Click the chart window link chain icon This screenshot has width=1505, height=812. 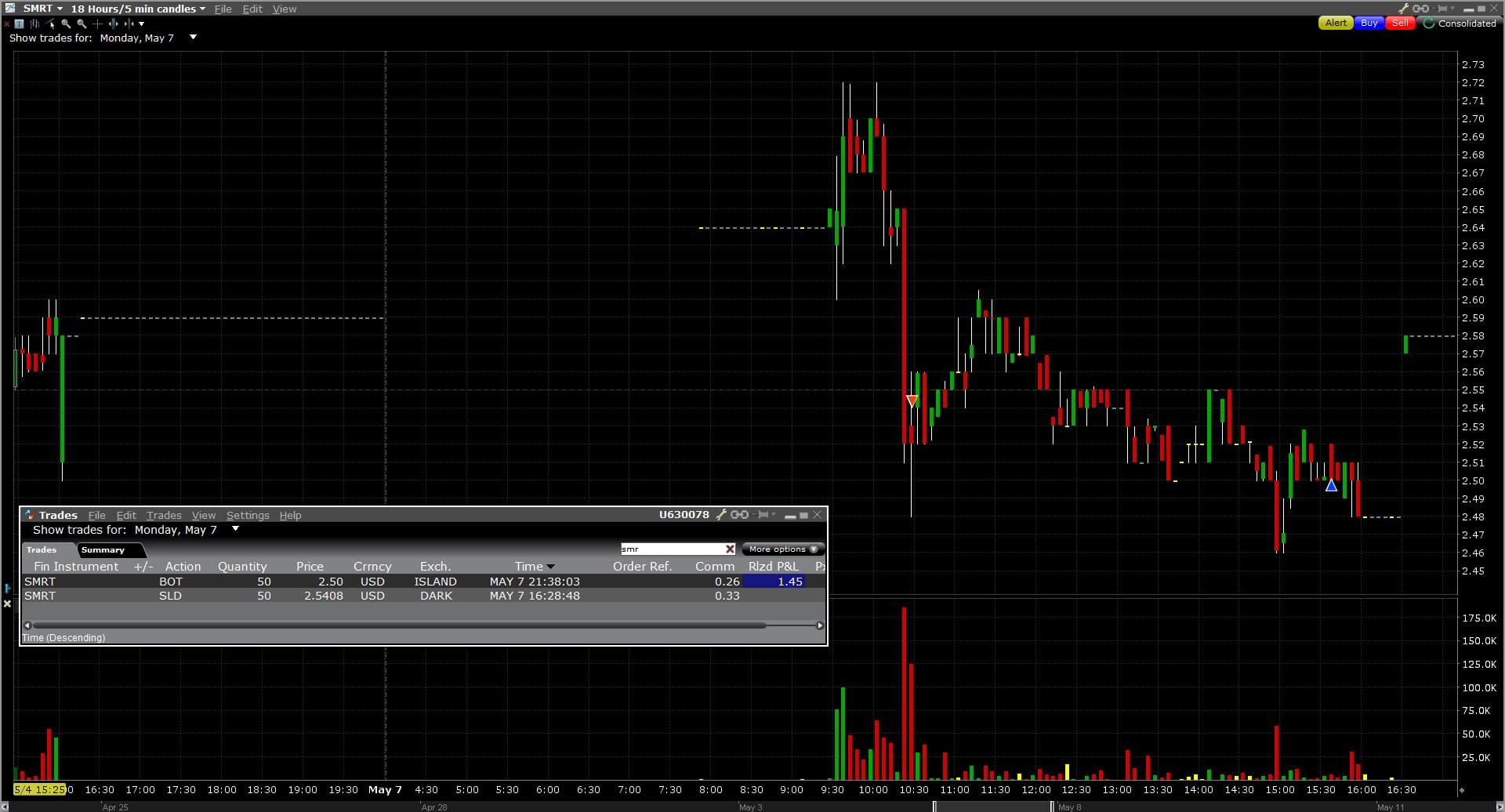click(1420, 9)
